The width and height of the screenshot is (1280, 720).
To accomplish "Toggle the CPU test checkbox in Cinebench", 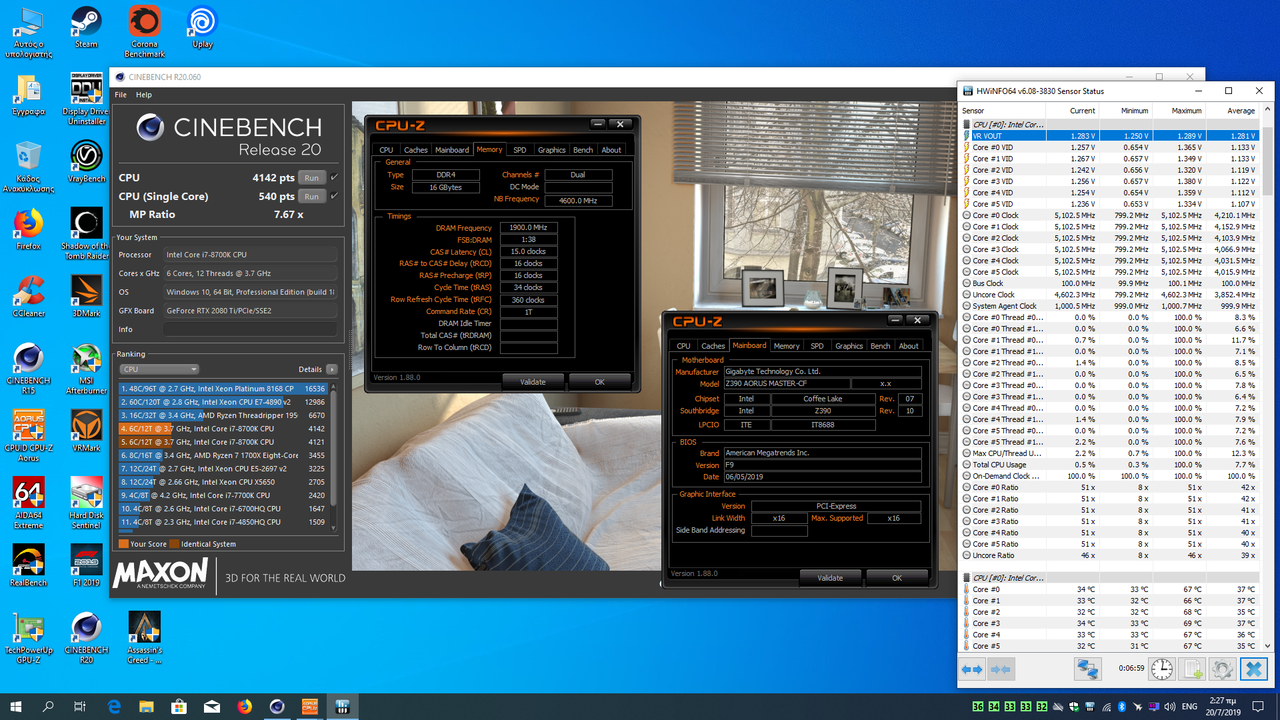I will pos(334,178).
